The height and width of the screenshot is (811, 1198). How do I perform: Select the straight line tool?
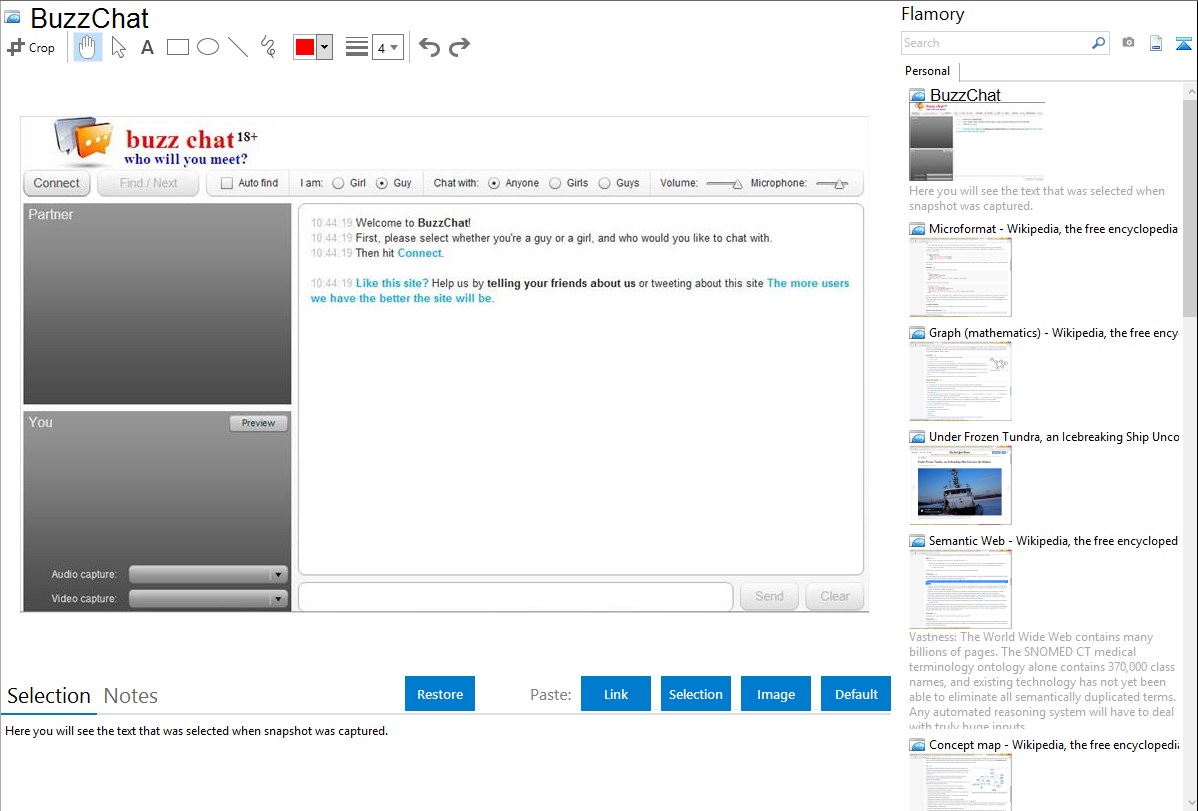pyautogui.click(x=238, y=47)
